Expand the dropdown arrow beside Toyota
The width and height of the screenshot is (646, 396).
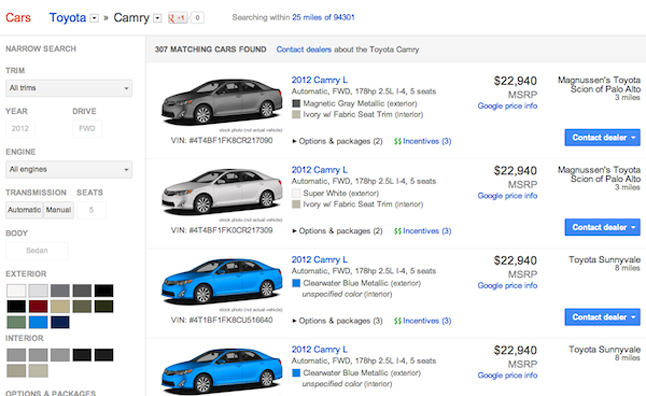pyautogui.click(x=94, y=18)
